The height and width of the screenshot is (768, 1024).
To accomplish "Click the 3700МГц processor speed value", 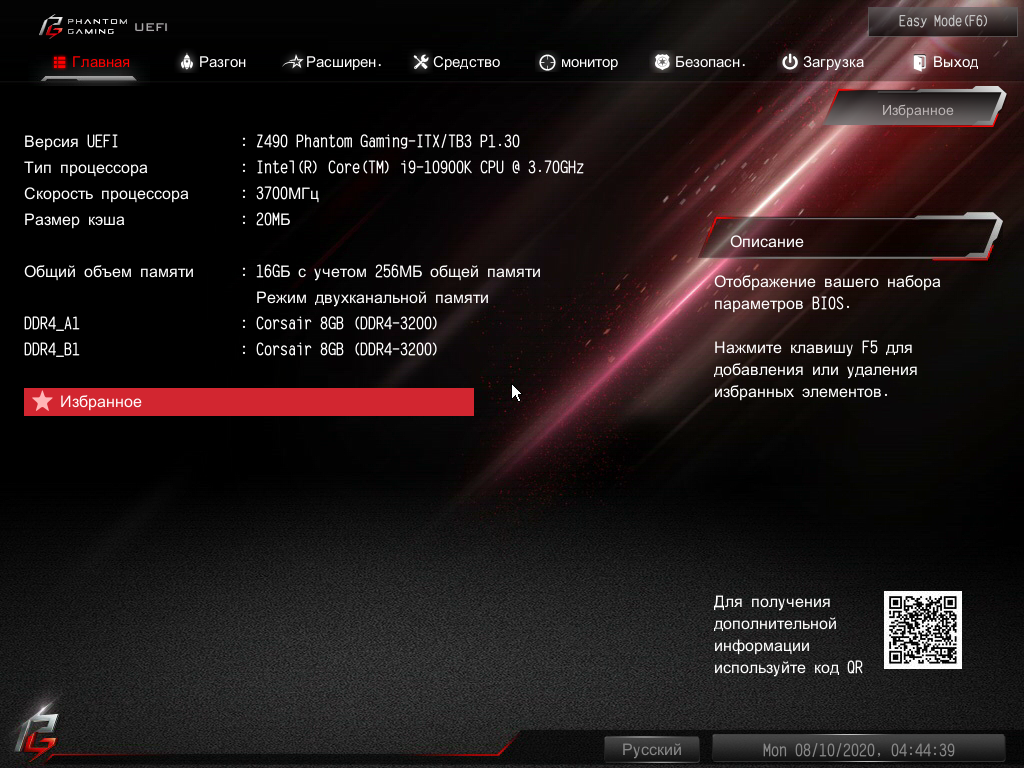I will coord(287,194).
